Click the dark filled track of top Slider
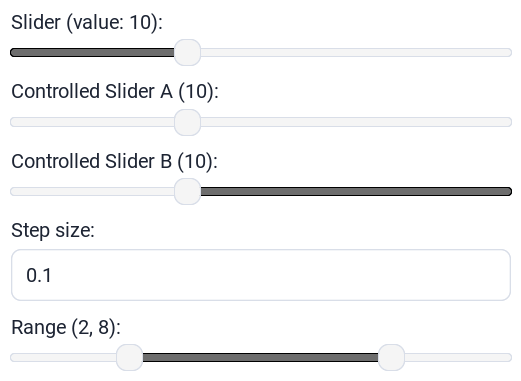The image size is (521, 381). pyautogui.click(x=92, y=52)
